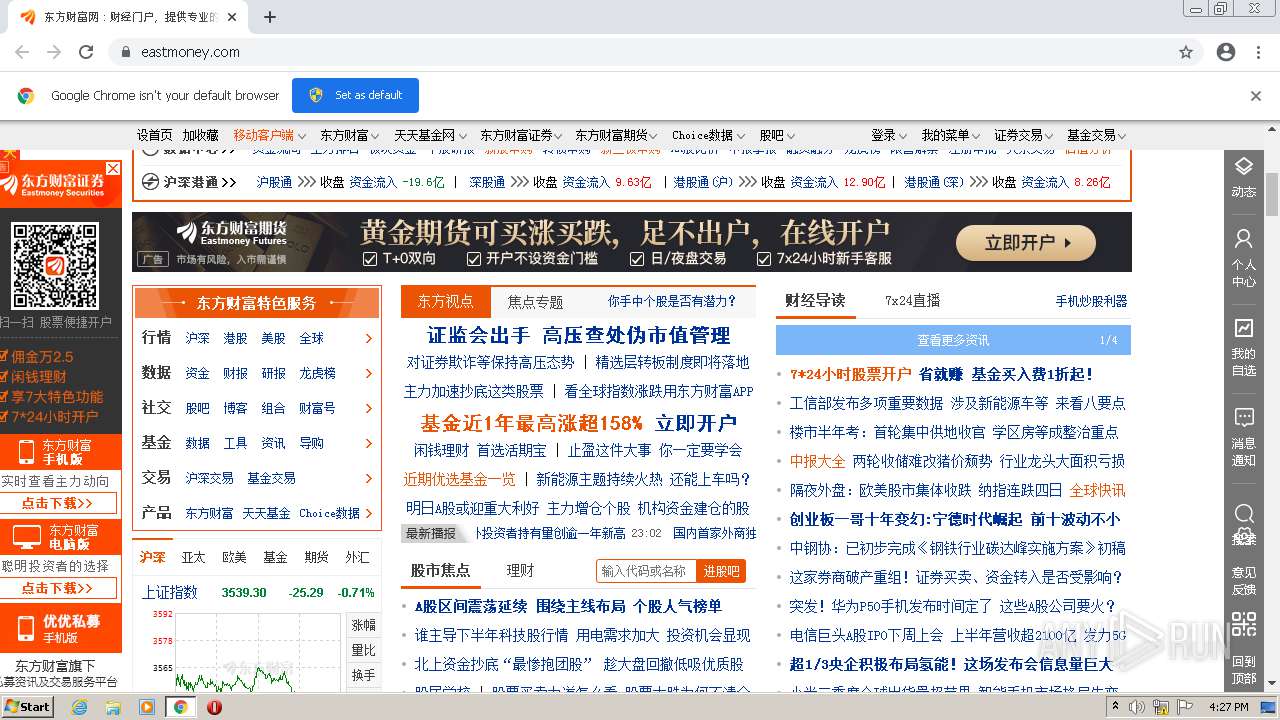Click the 日/夜盘交易 checkbox in banner

pos(637,258)
